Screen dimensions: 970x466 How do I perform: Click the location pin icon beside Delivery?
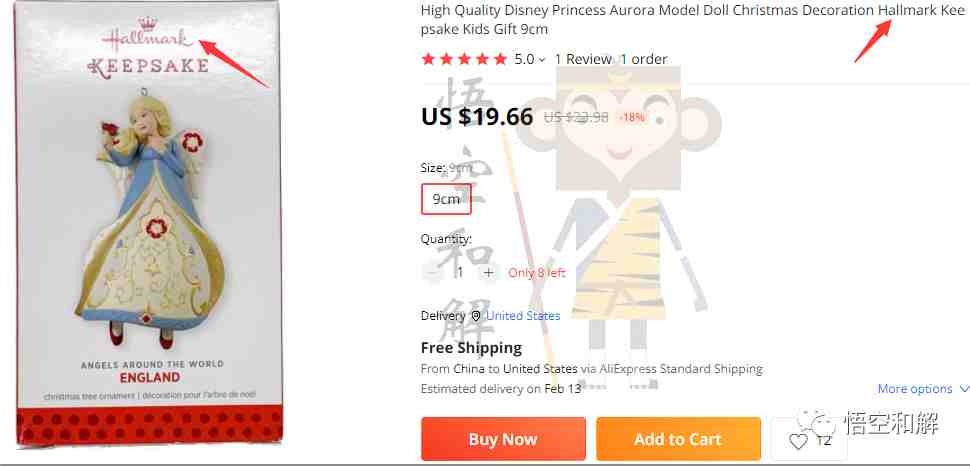coord(475,316)
